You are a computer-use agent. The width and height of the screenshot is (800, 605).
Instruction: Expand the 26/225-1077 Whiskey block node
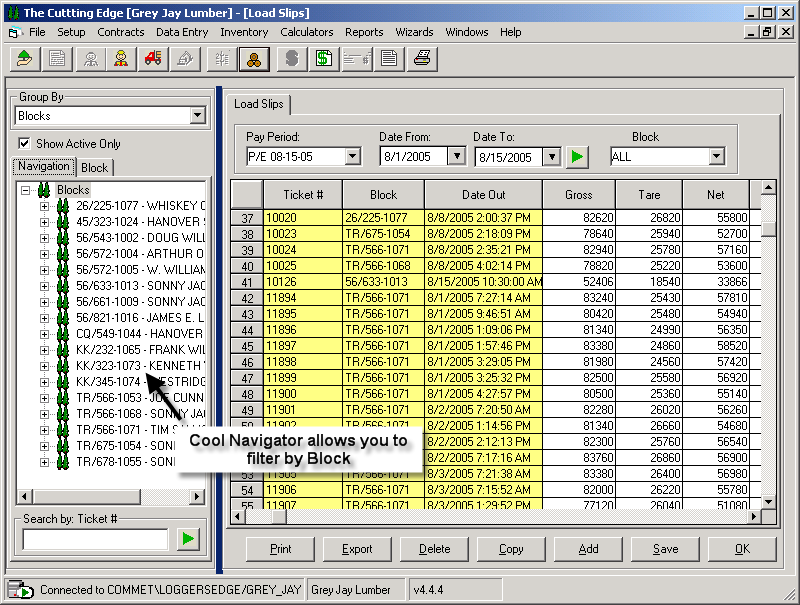coord(45,207)
